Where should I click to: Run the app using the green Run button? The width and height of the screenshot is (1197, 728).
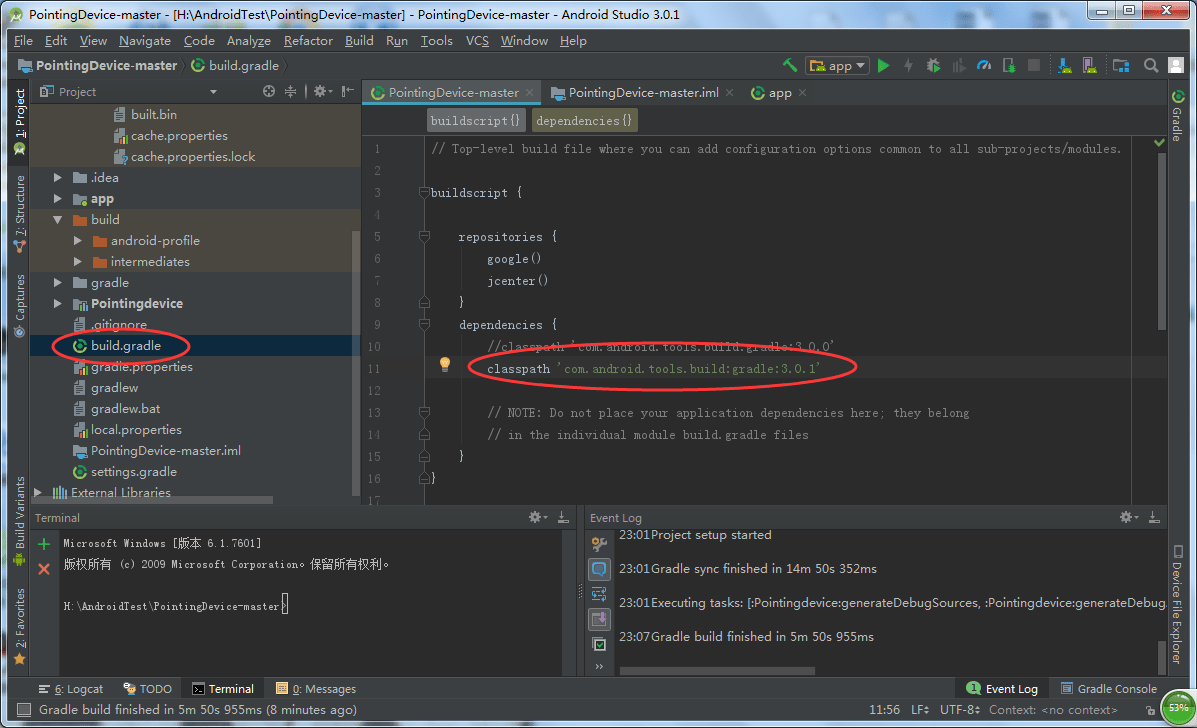pos(883,65)
